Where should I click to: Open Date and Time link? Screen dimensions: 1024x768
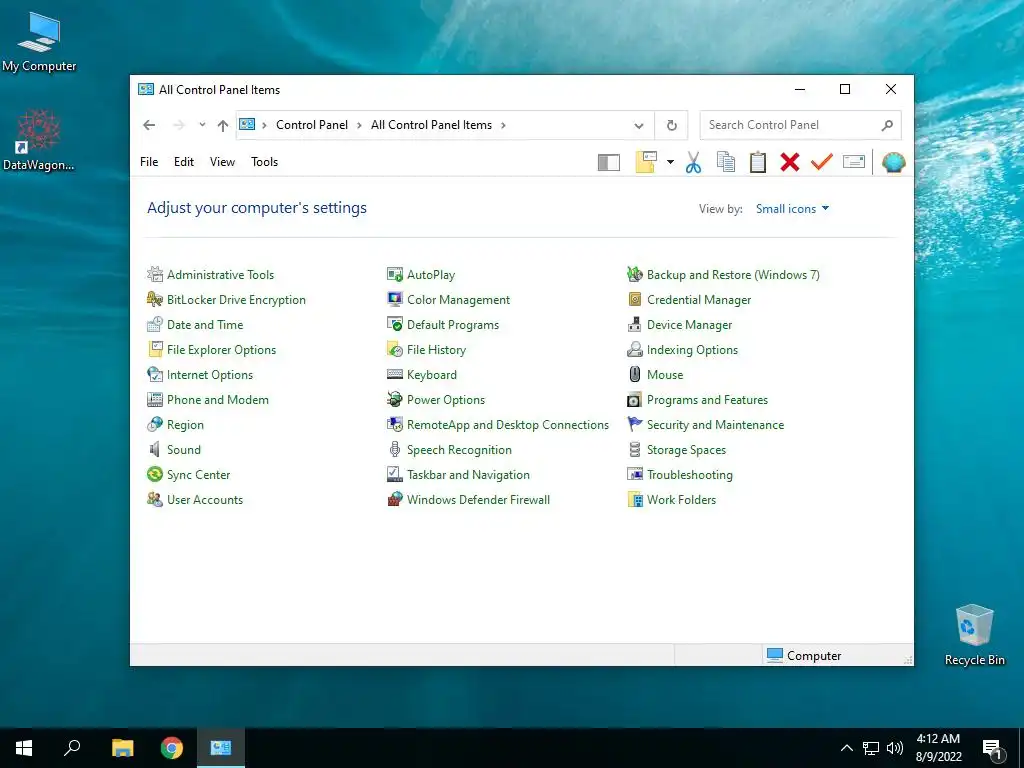coord(205,325)
